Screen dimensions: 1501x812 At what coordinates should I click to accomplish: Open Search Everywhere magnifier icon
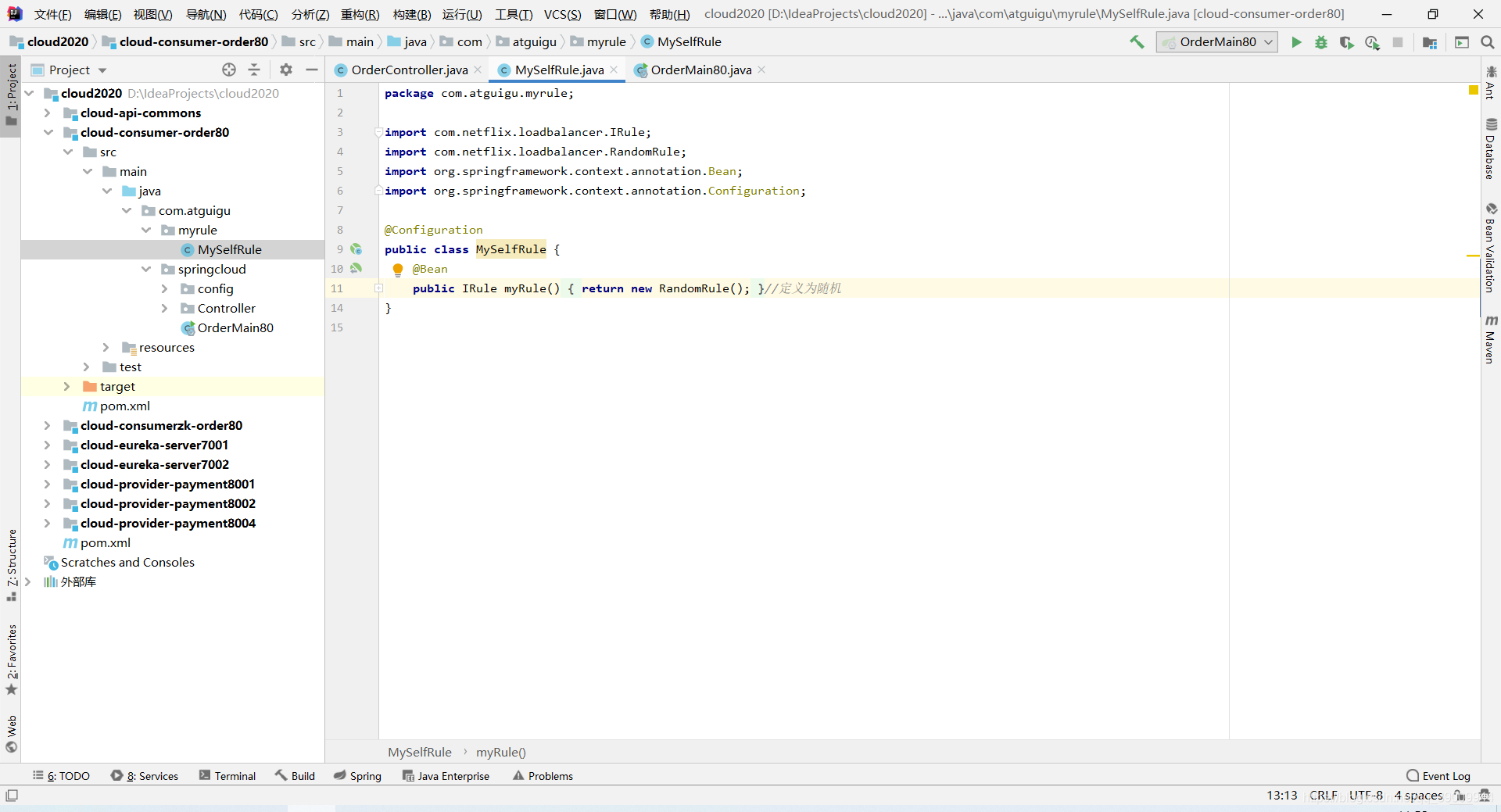point(1488,42)
